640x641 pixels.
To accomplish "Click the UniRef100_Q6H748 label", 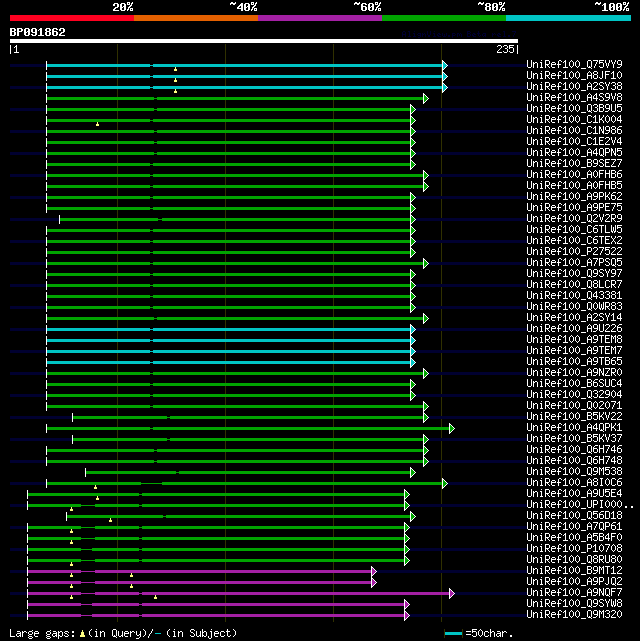I will (574, 461).
